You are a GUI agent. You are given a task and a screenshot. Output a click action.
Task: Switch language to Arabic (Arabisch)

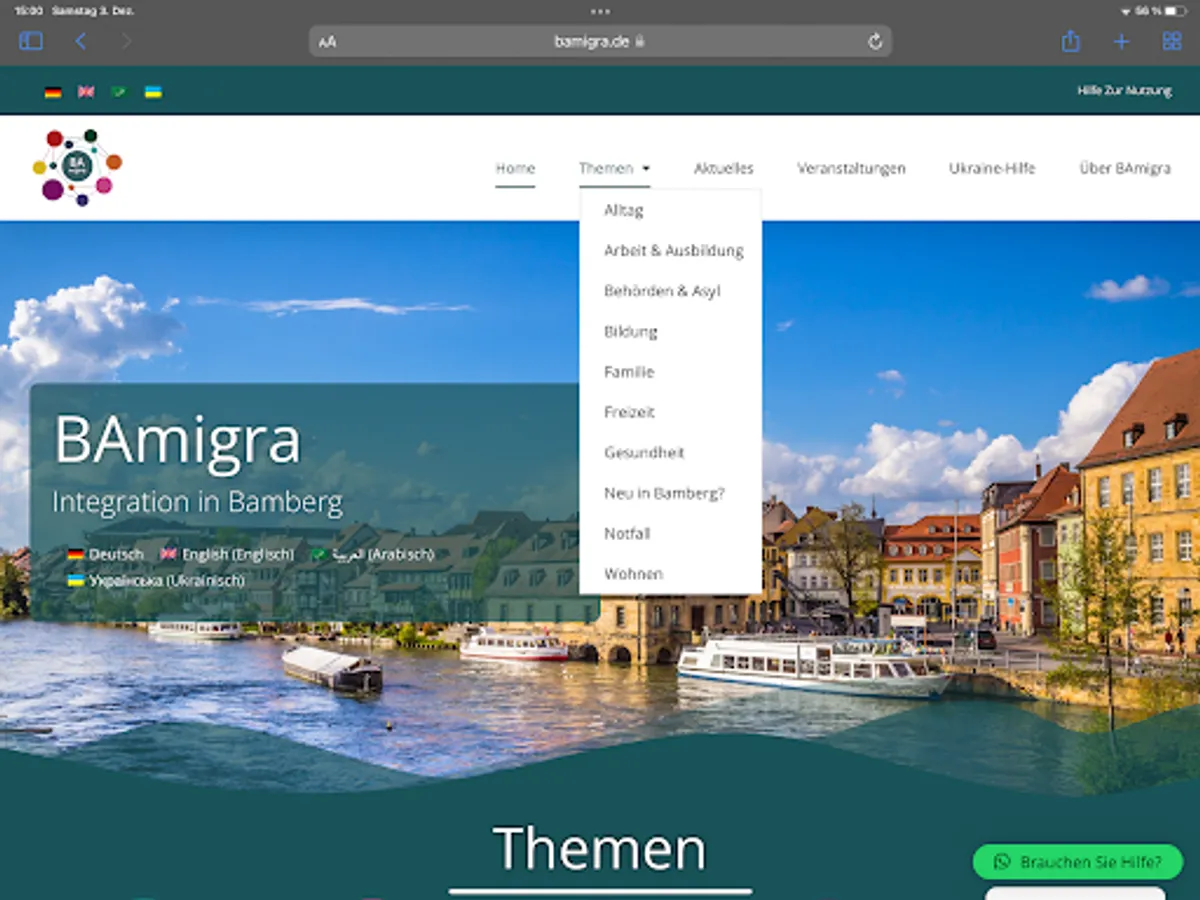pos(372,554)
